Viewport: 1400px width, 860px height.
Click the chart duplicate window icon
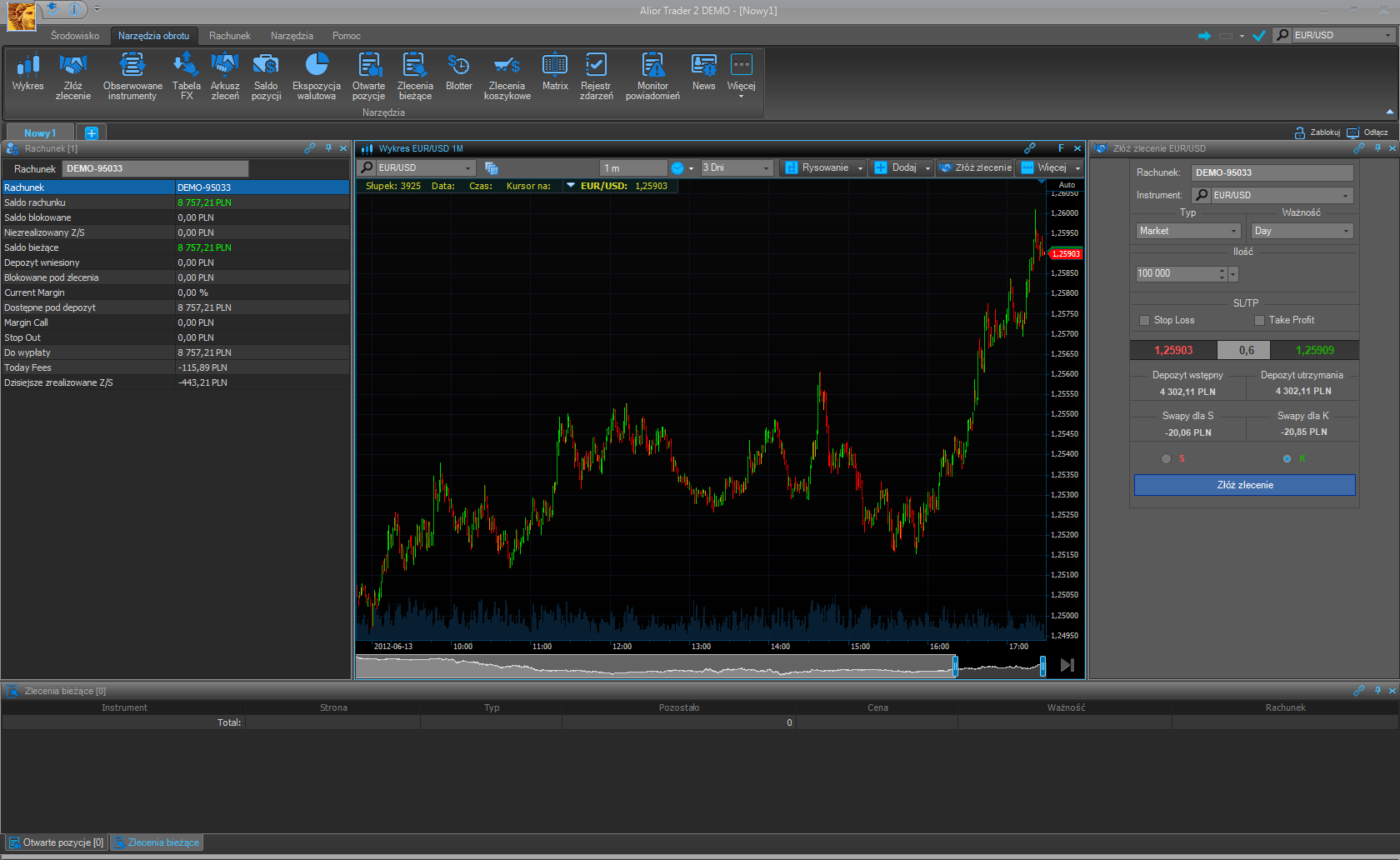(x=491, y=168)
